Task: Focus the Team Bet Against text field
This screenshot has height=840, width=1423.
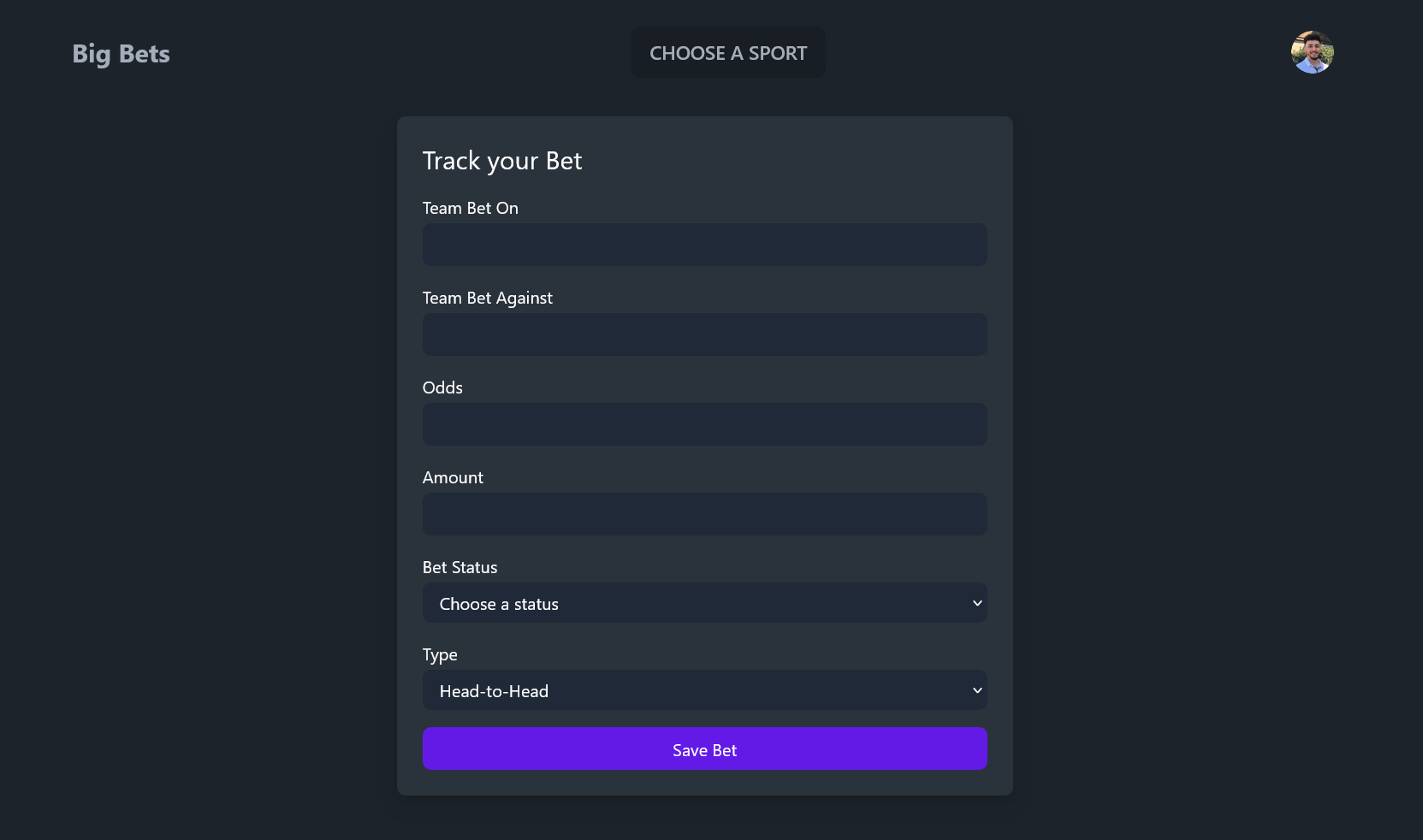Action: tap(704, 334)
